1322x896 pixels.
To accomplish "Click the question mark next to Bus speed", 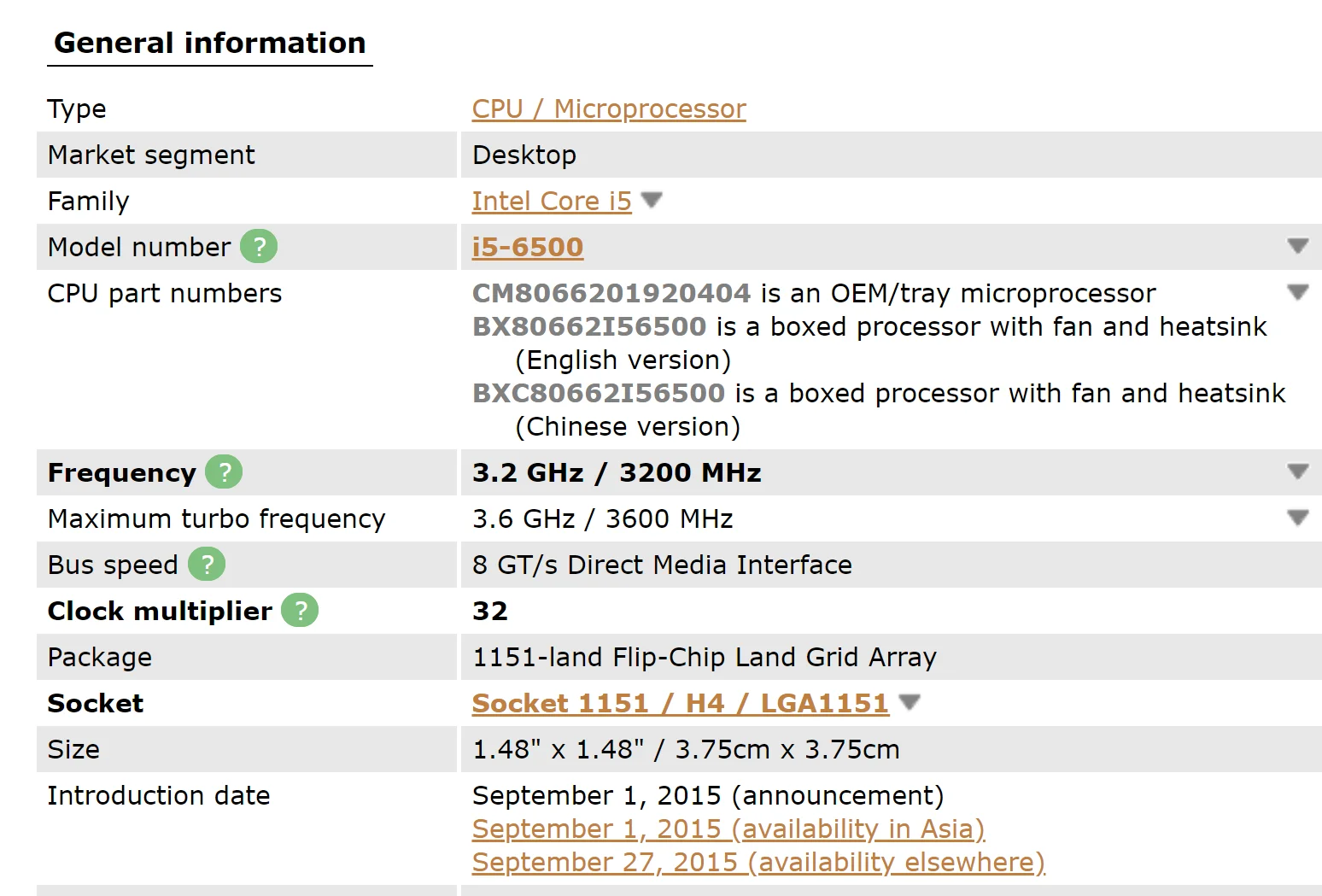I will tap(207, 565).
